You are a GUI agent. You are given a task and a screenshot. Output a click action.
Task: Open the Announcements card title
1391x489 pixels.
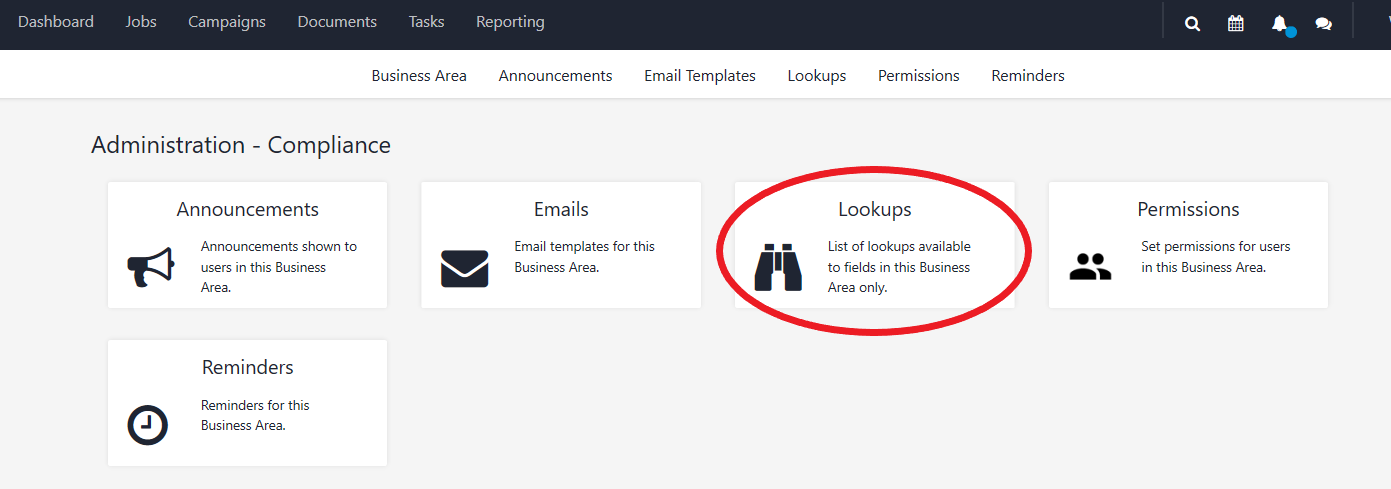(x=248, y=210)
